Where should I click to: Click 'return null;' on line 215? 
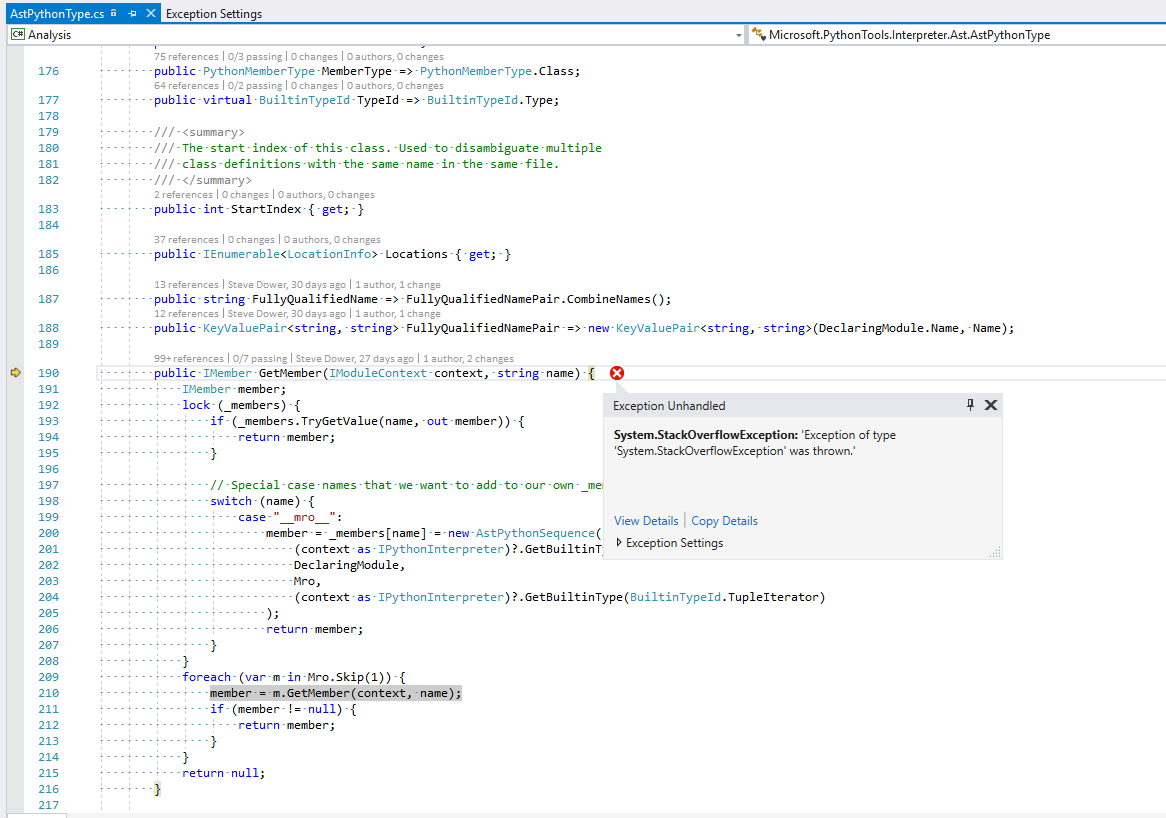pos(223,773)
